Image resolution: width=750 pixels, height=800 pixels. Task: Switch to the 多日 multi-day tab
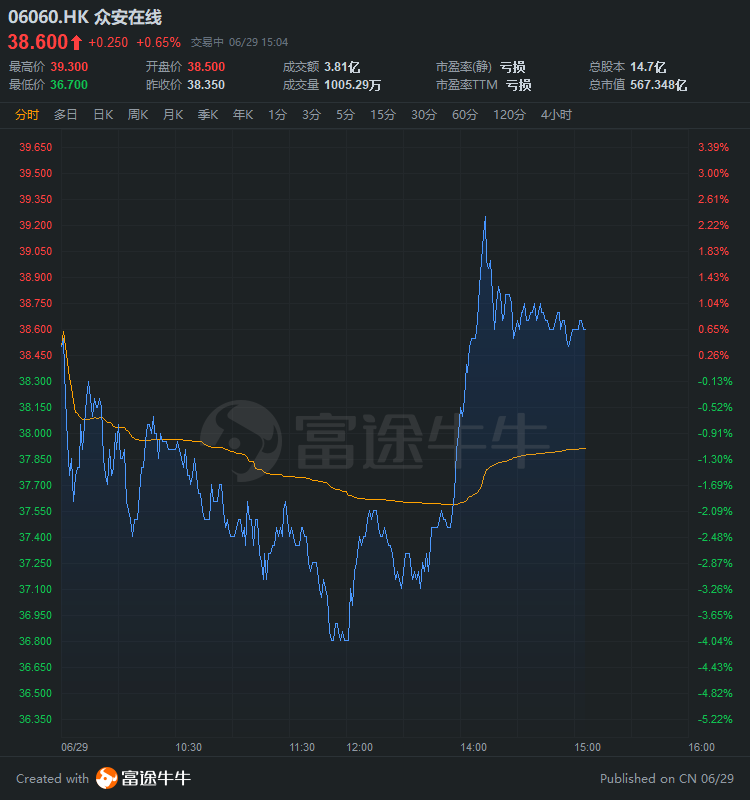point(65,115)
